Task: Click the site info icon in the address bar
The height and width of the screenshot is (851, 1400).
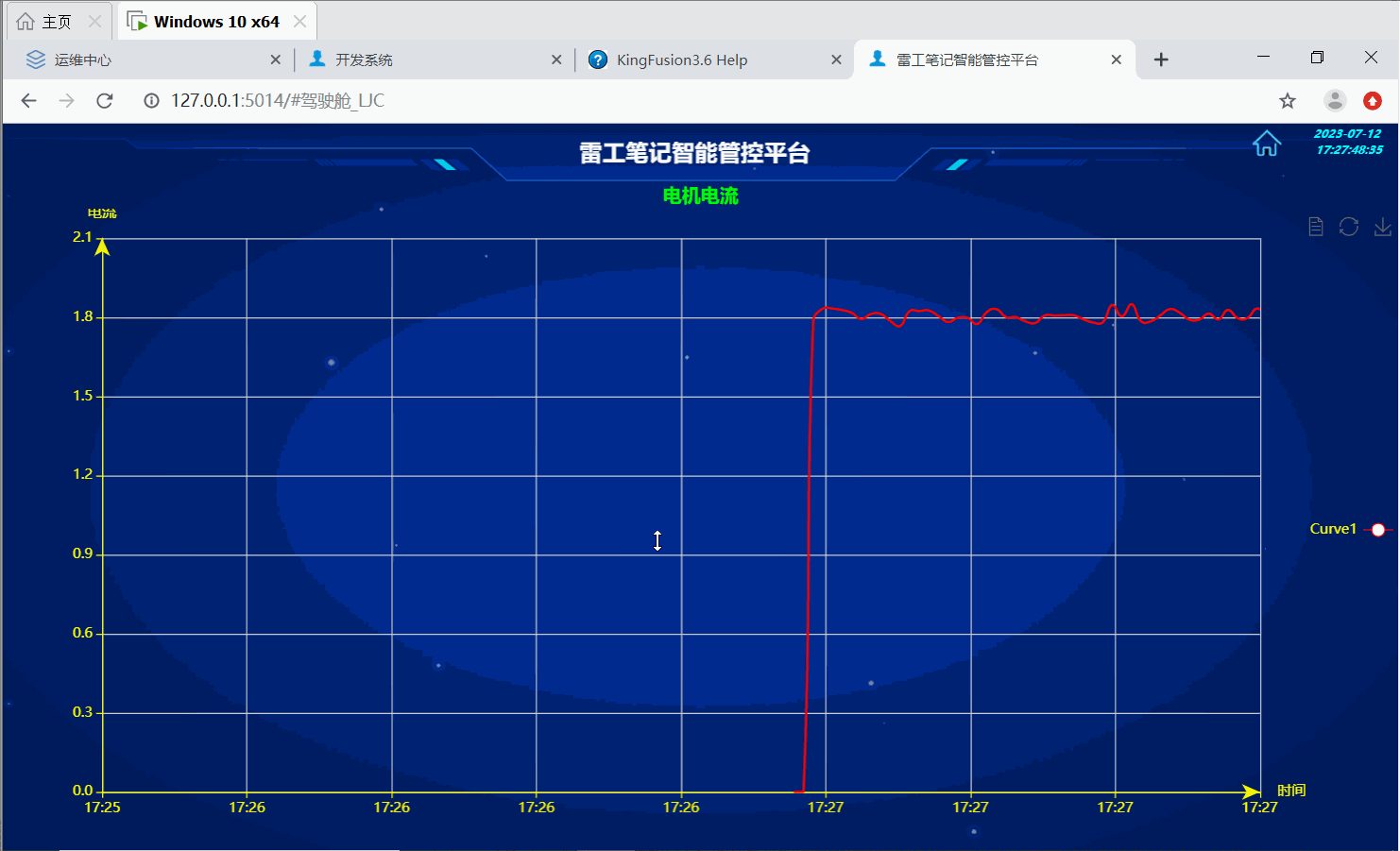Action: pyautogui.click(x=151, y=100)
